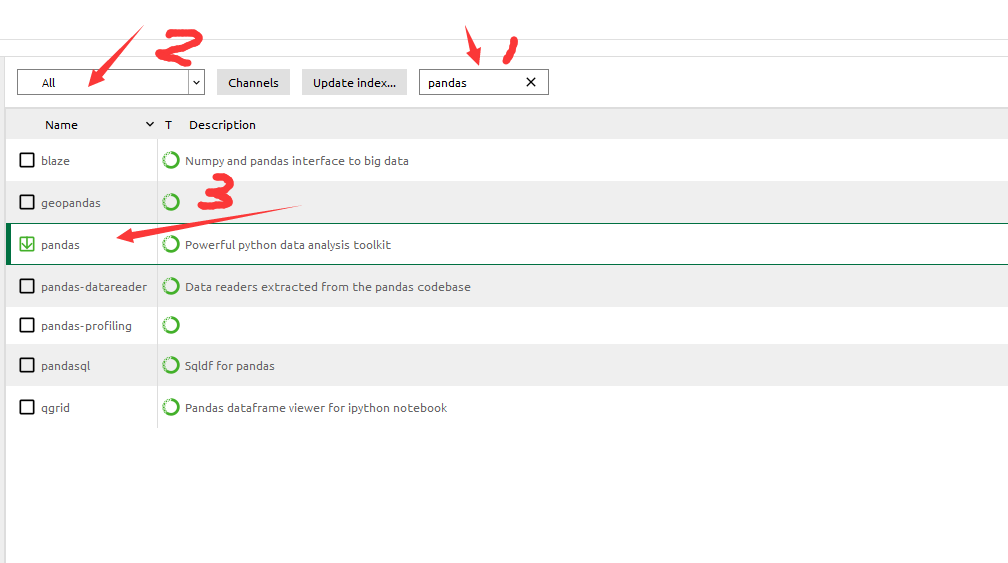
Task: Select the pandasql package name
Action: (66, 366)
